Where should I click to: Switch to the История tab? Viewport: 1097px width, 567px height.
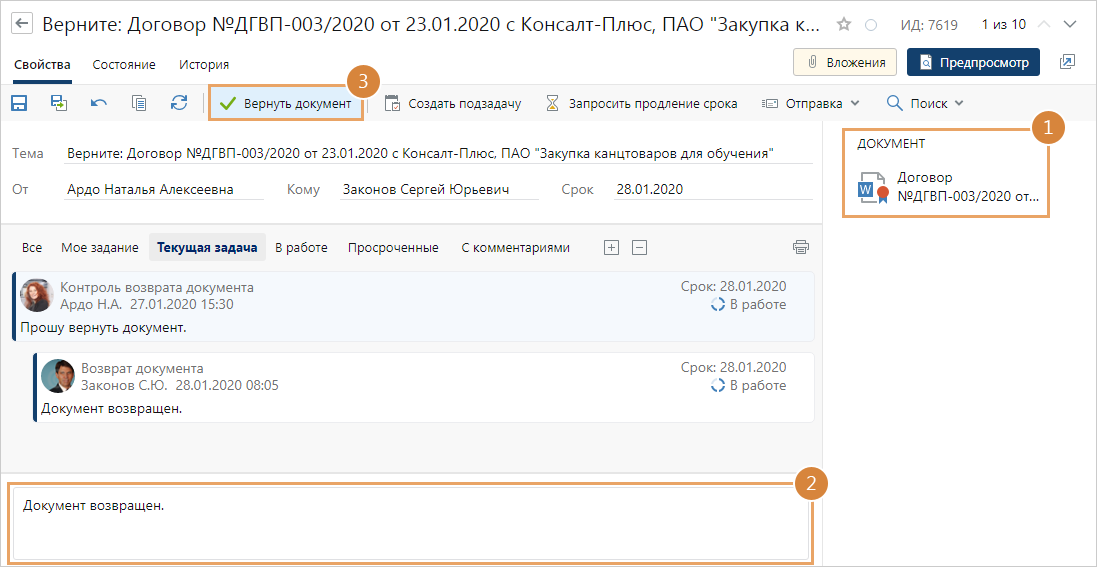(x=204, y=64)
